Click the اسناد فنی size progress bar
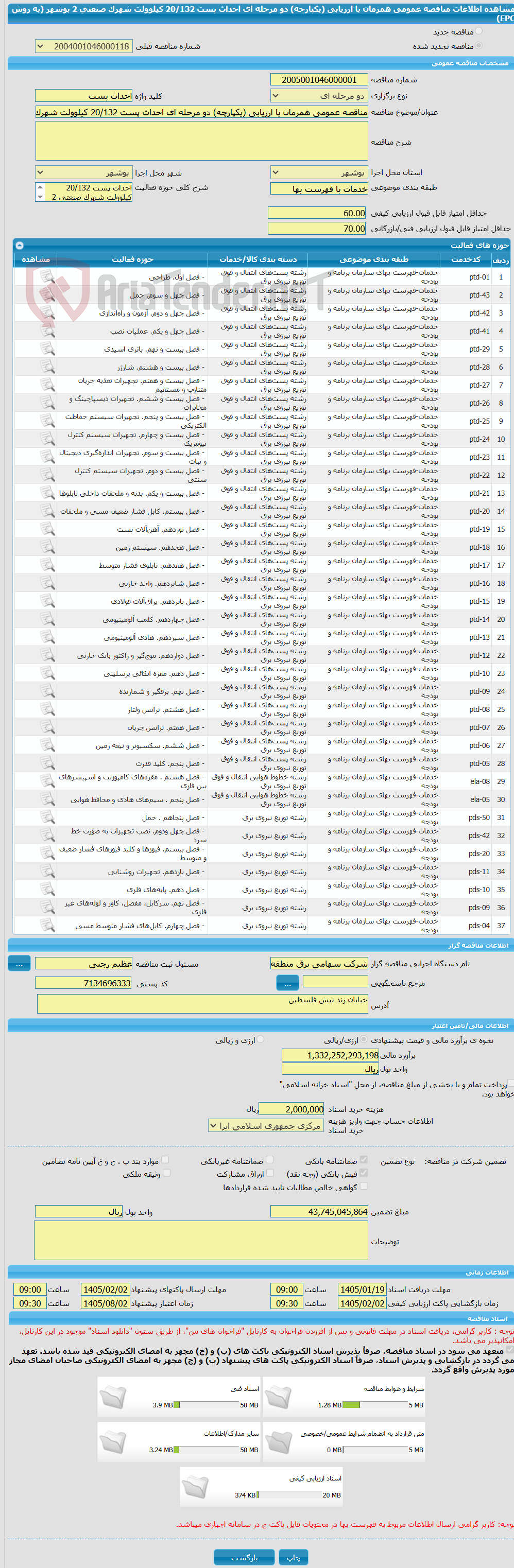The width and height of the screenshot is (514, 1568). click(207, 1405)
